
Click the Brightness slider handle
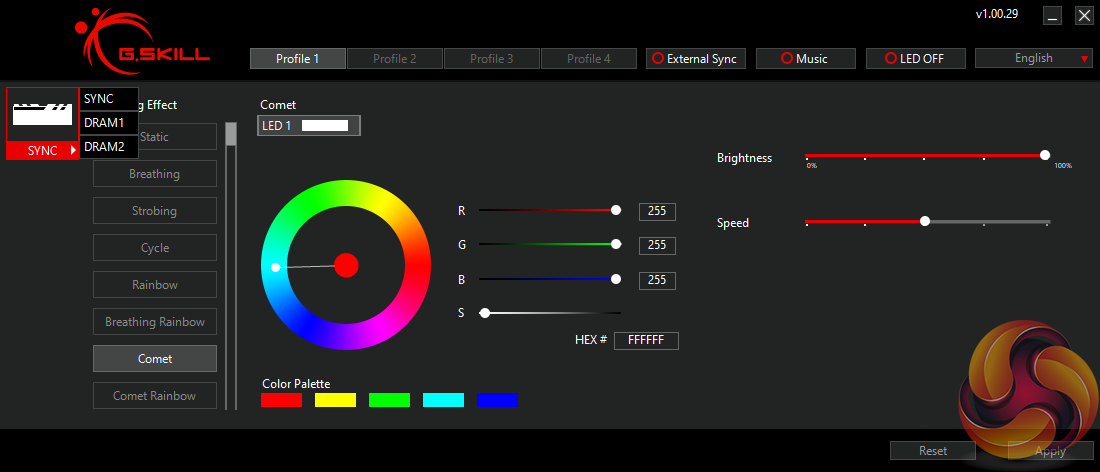coord(1045,155)
